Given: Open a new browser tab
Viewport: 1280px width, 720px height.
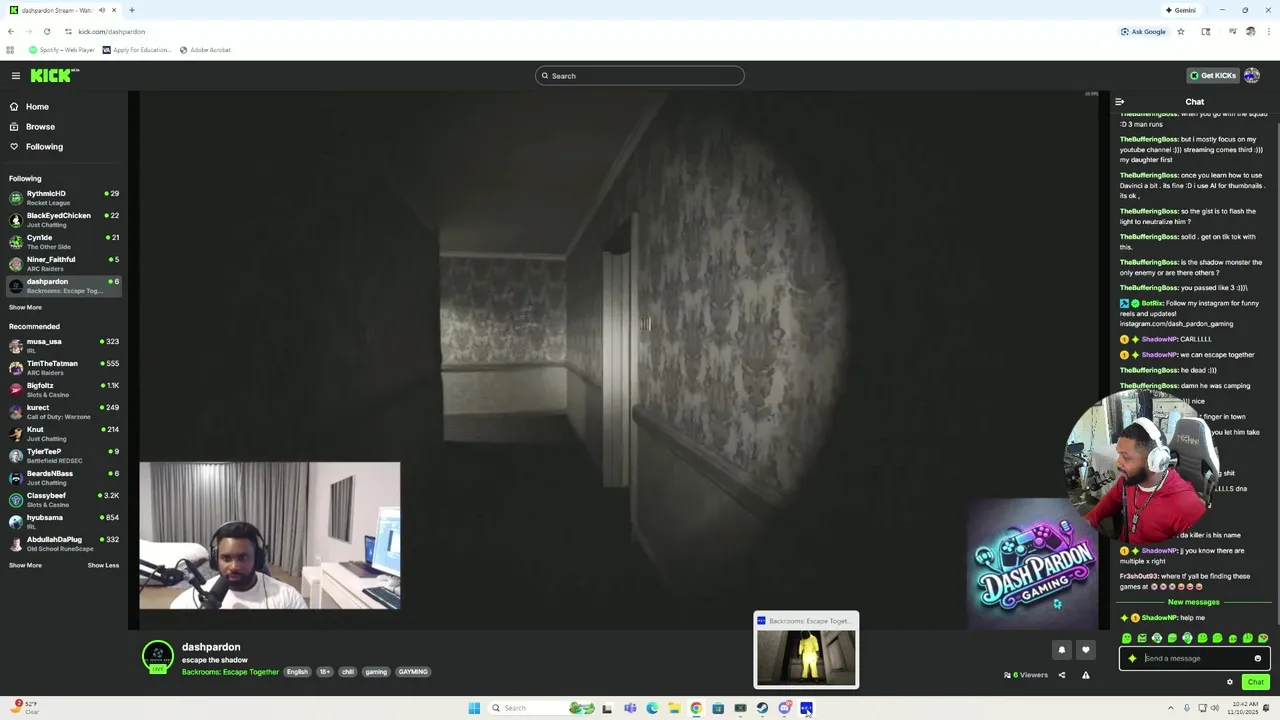Looking at the screenshot, I should point(131,10).
